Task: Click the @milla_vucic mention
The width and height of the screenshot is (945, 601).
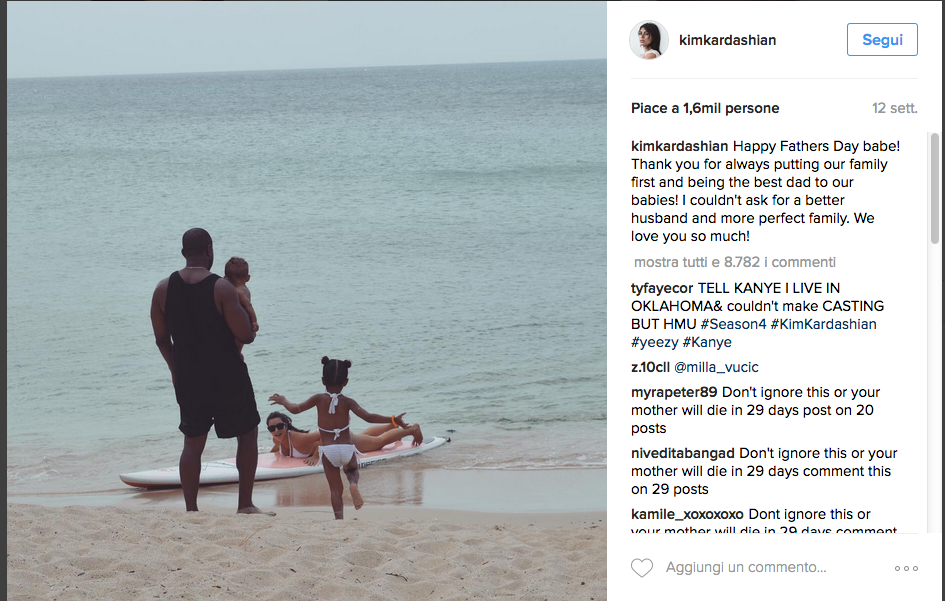Action: [716, 367]
